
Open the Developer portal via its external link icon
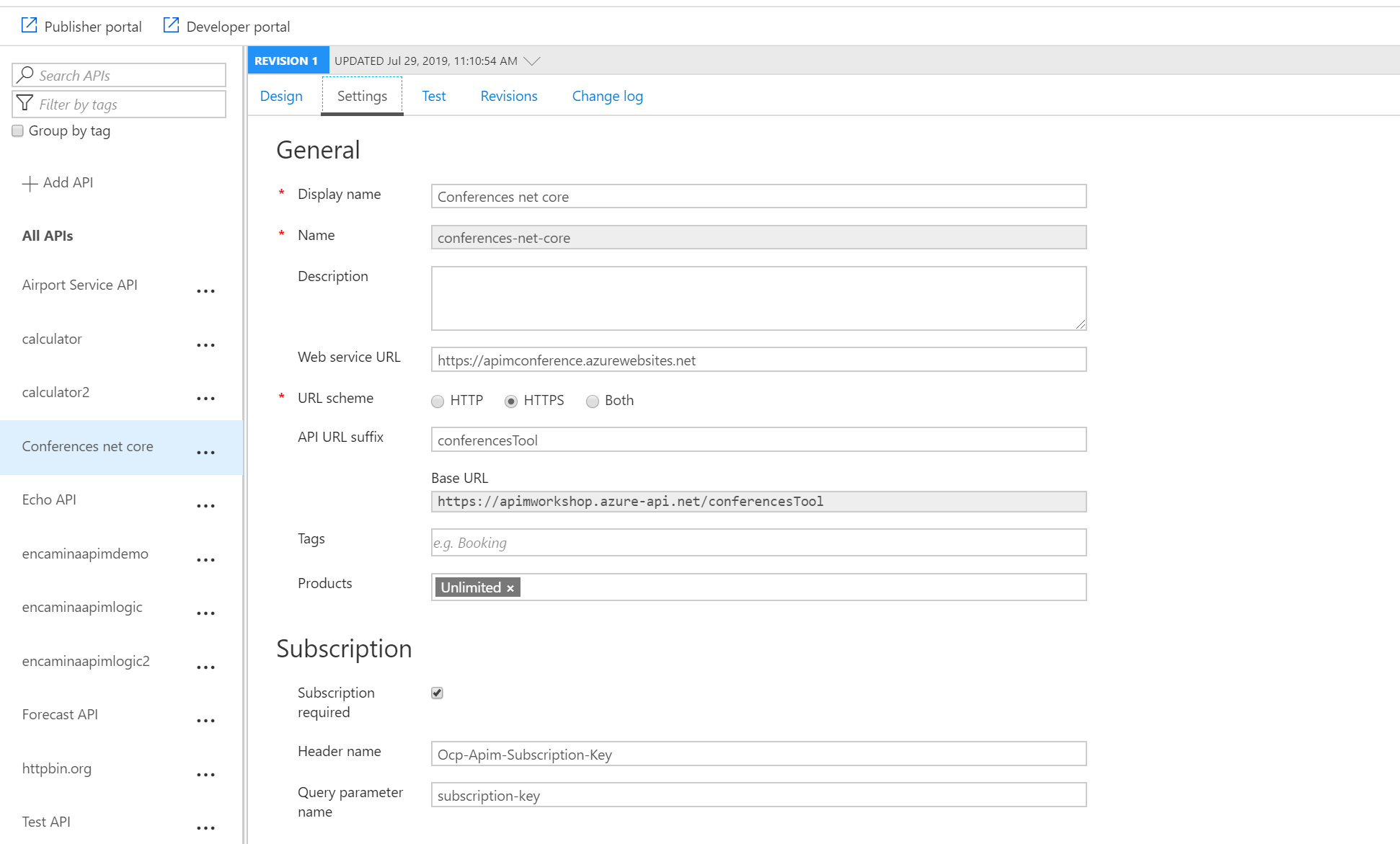pyautogui.click(x=171, y=25)
